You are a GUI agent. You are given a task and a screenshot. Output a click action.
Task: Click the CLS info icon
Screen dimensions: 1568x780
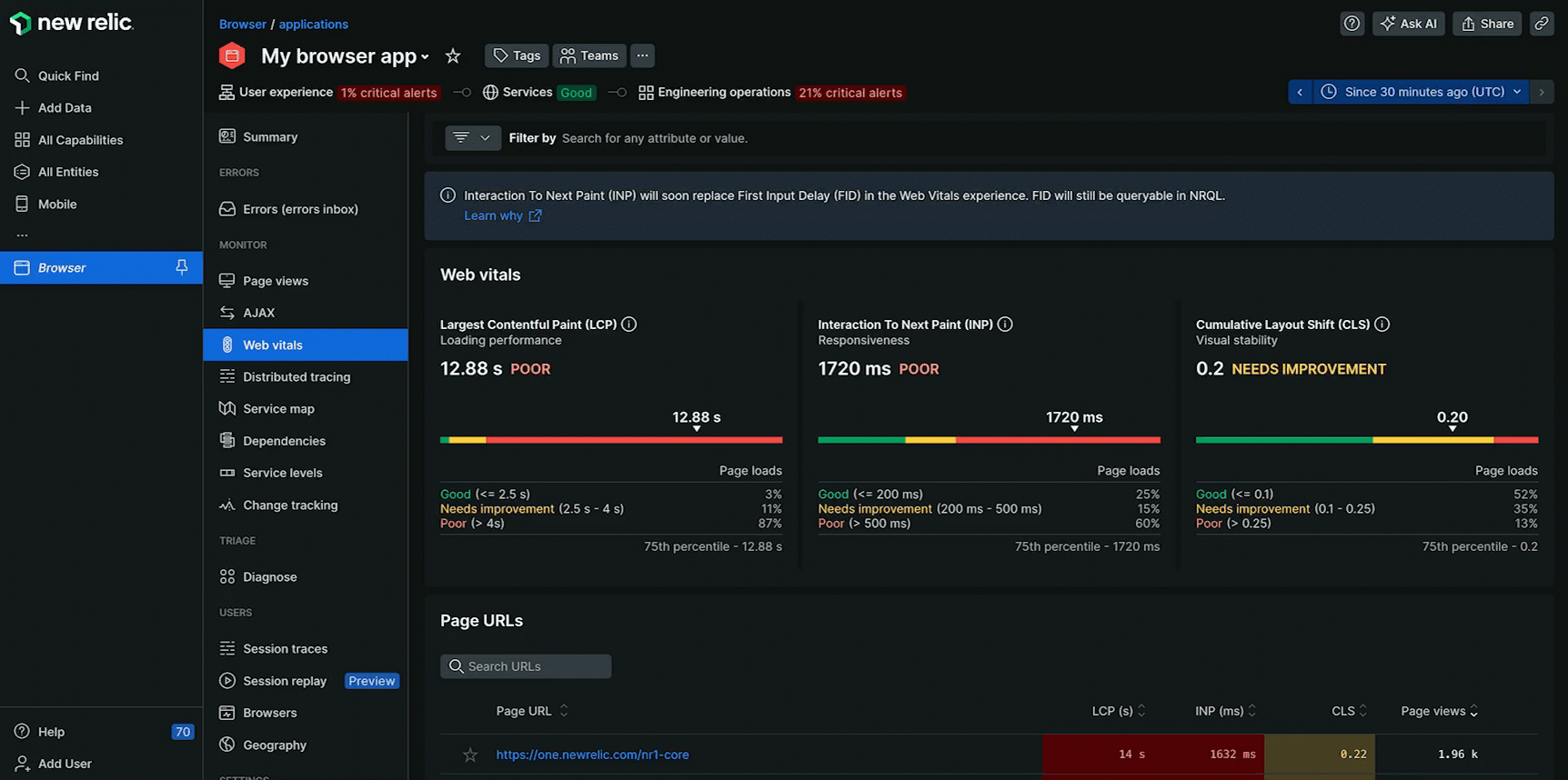click(1382, 325)
